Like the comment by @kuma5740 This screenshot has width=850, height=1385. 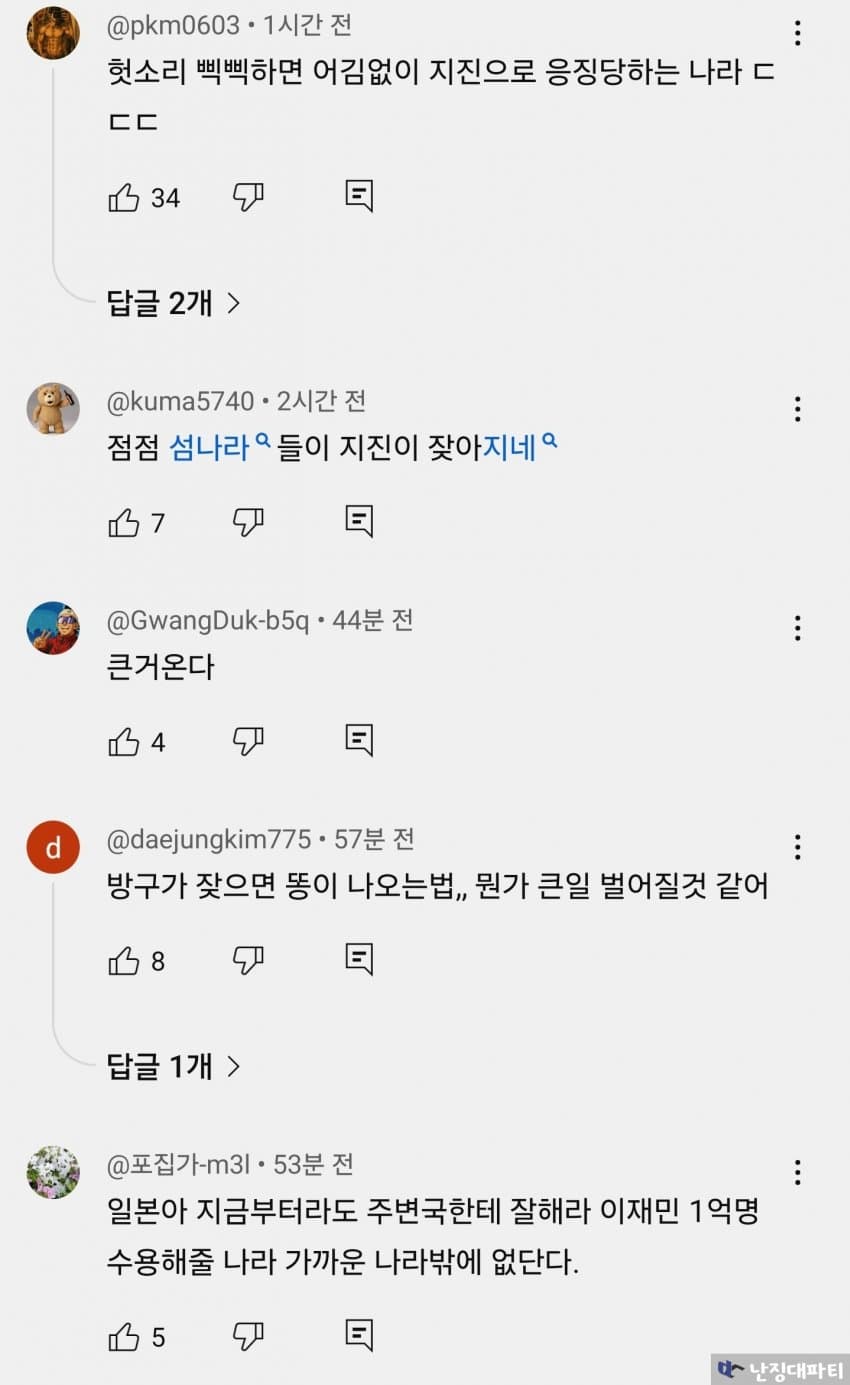tap(124, 522)
